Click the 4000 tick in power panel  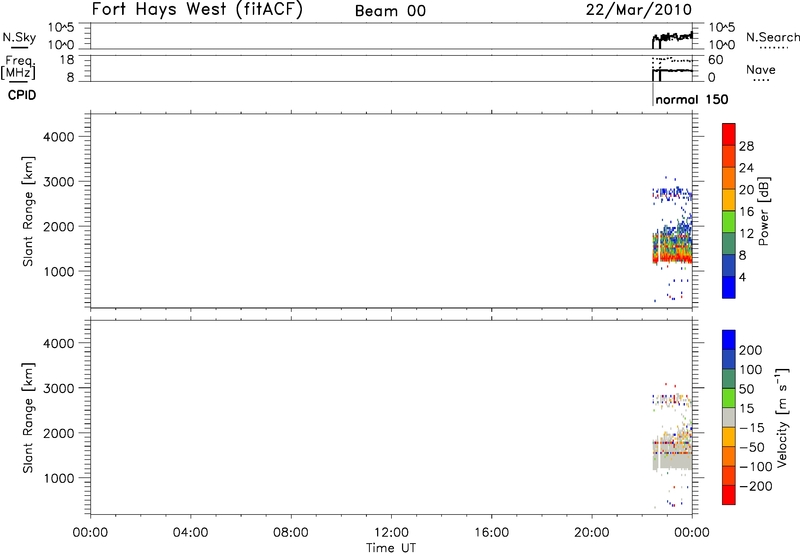pyautogui.click(x=59, y=137)
